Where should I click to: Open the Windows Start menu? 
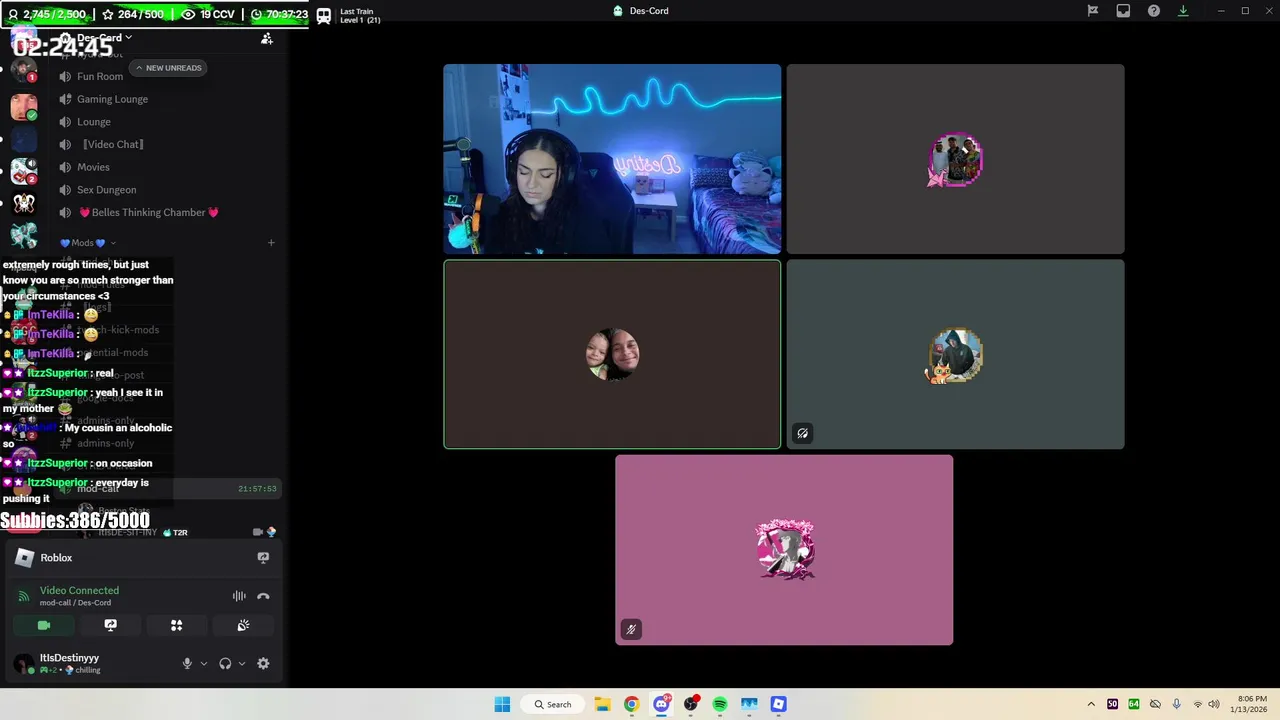(x=502, y=704)
